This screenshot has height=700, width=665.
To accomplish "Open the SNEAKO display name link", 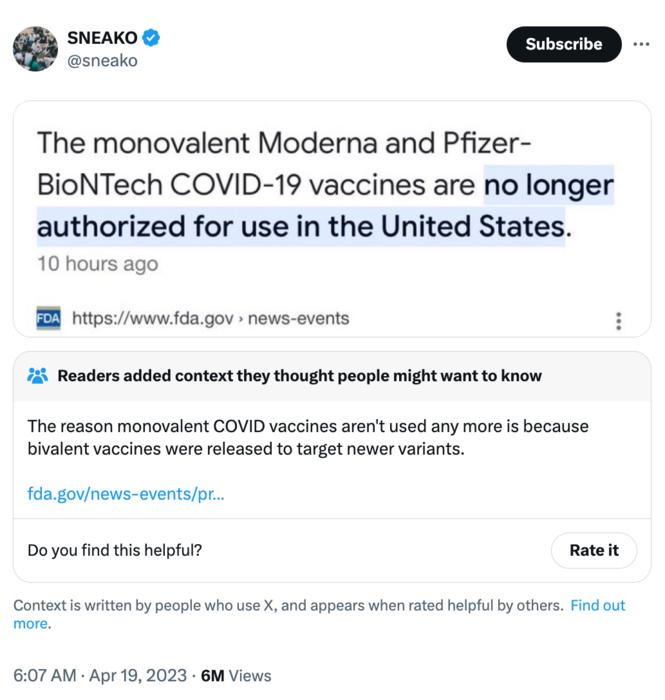I will [101, 38].
